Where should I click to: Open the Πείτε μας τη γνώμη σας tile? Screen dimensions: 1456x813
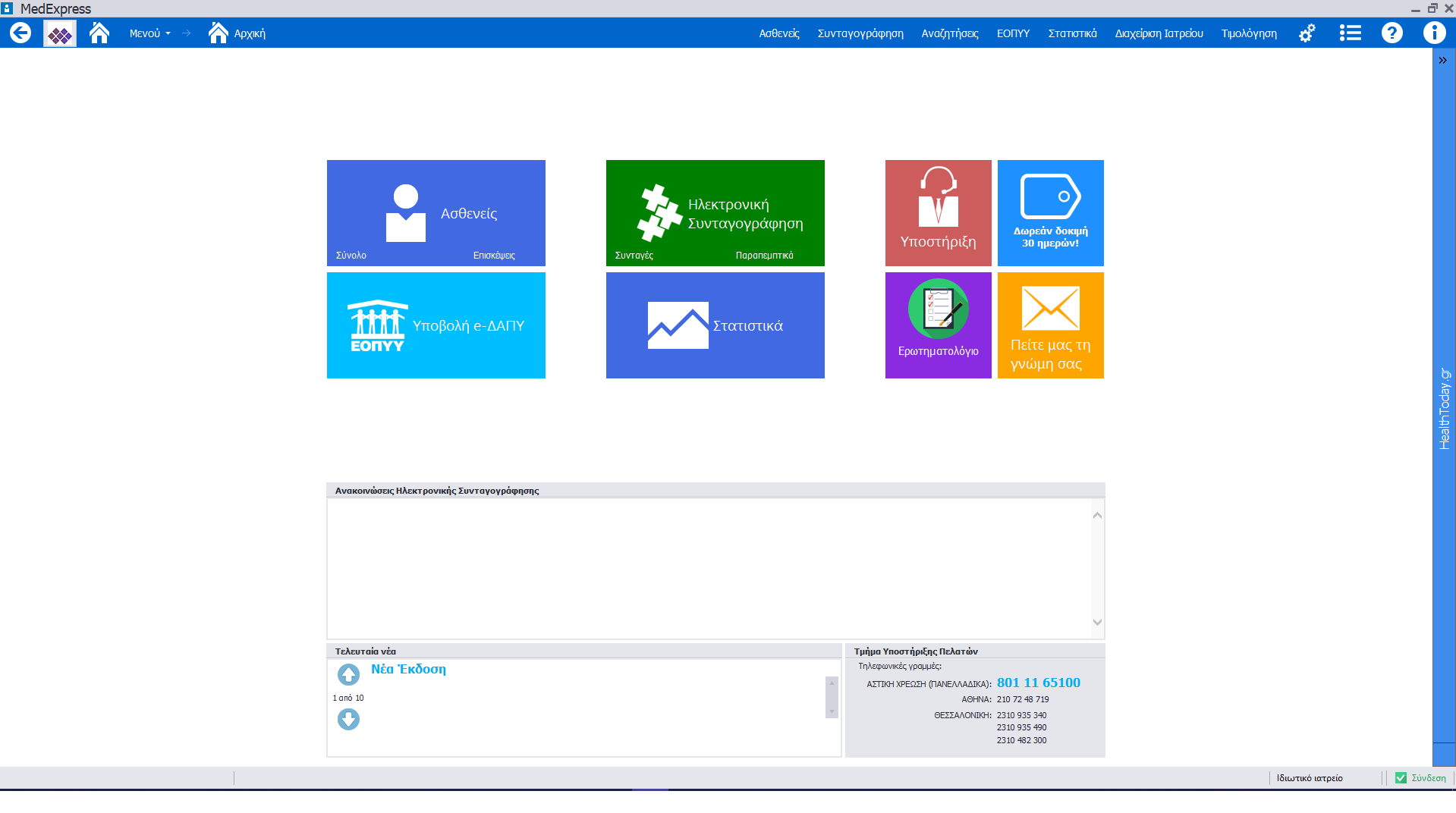click(1051, 325)
